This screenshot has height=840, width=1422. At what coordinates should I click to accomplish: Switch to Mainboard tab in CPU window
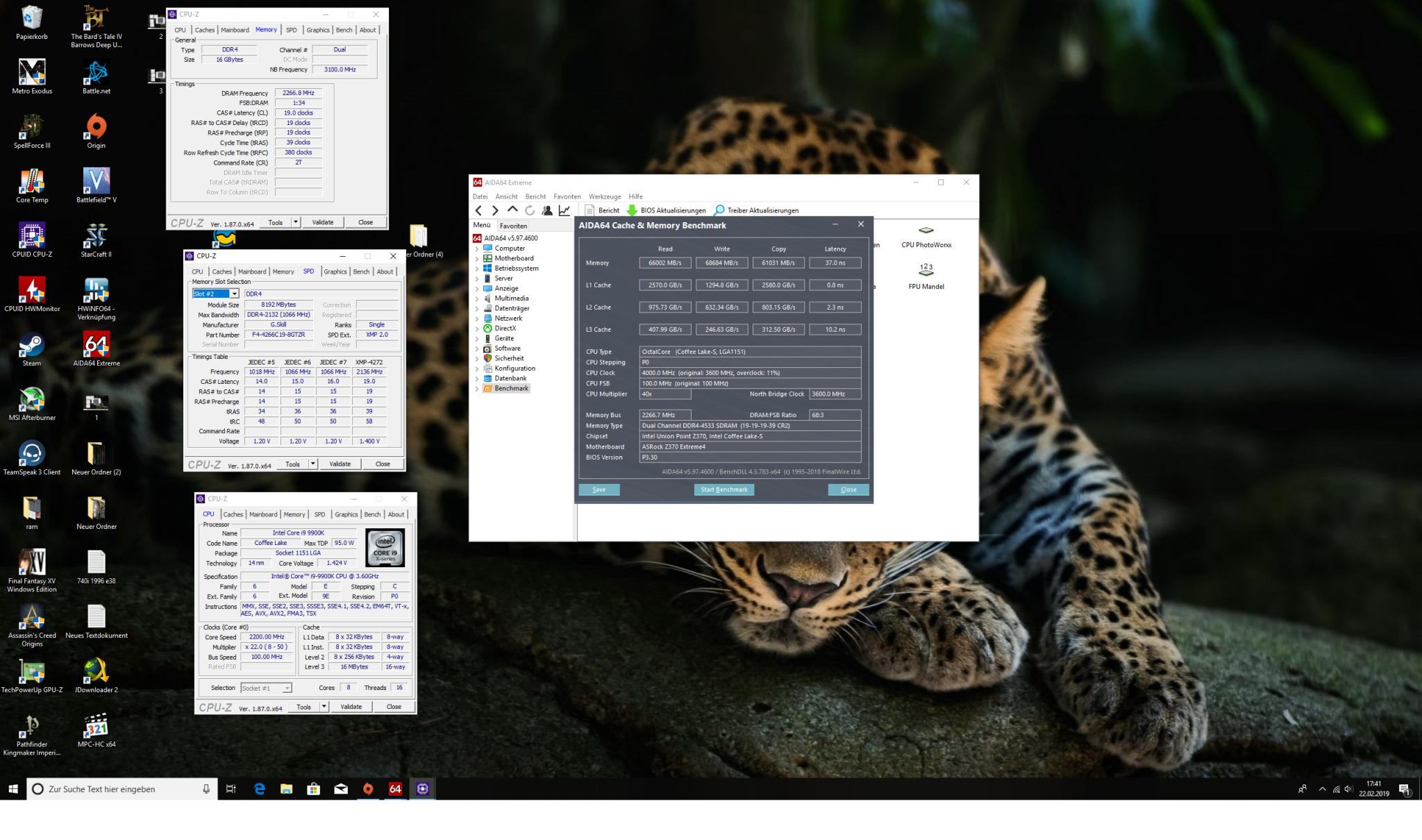coord(263,514)
